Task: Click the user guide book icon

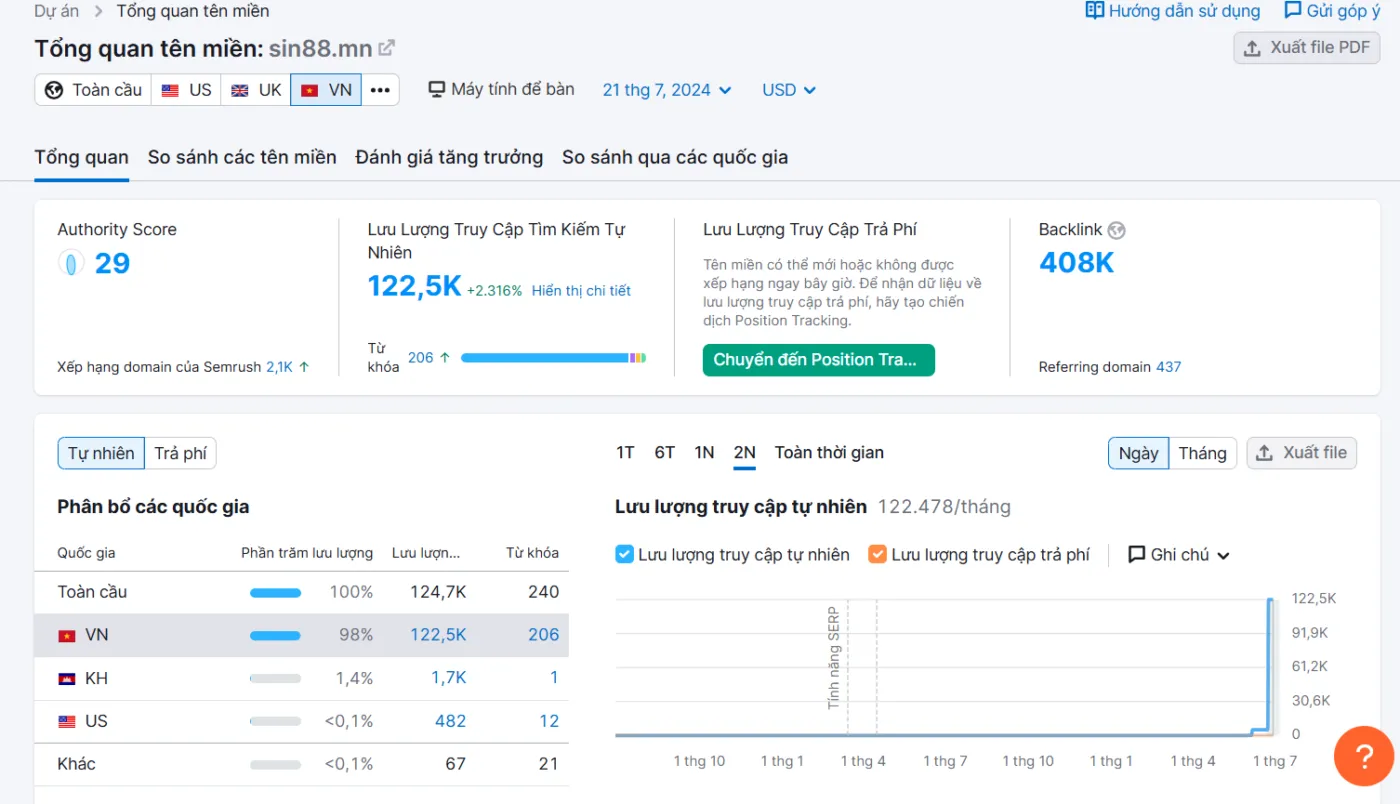Action: [x=1094, y=10]
